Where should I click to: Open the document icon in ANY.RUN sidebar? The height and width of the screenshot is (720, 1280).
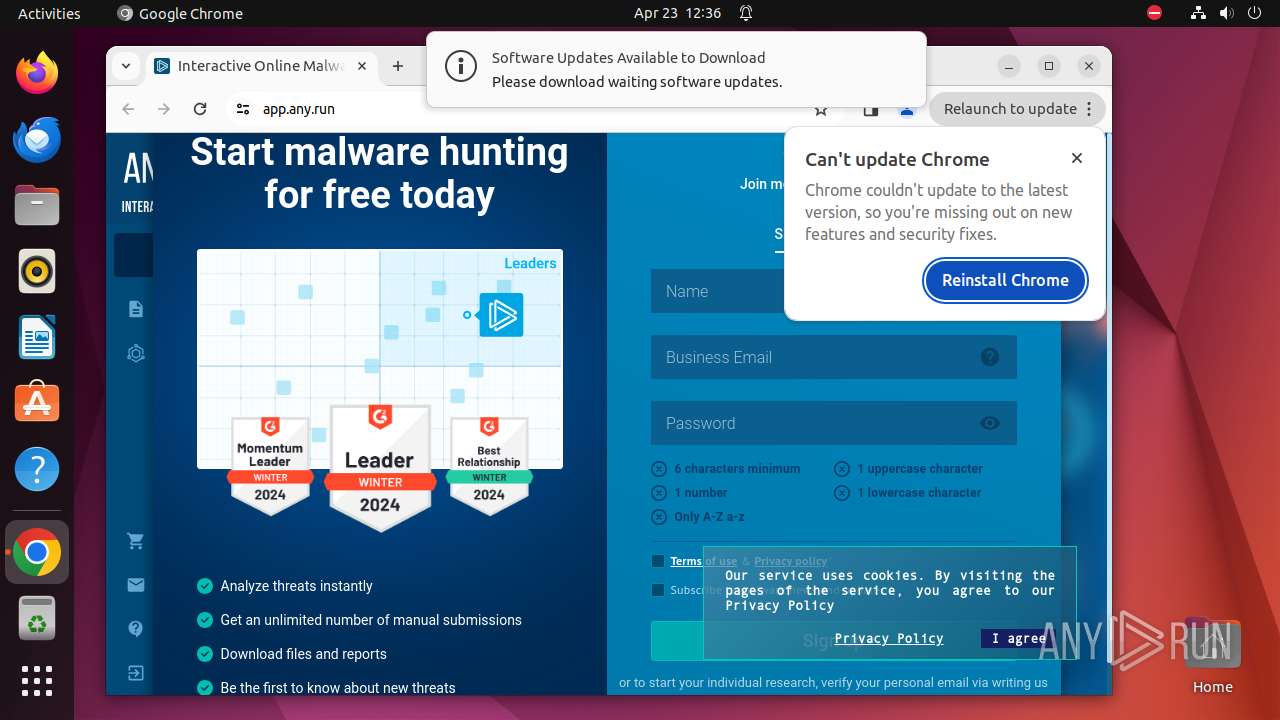pos(136,309)
